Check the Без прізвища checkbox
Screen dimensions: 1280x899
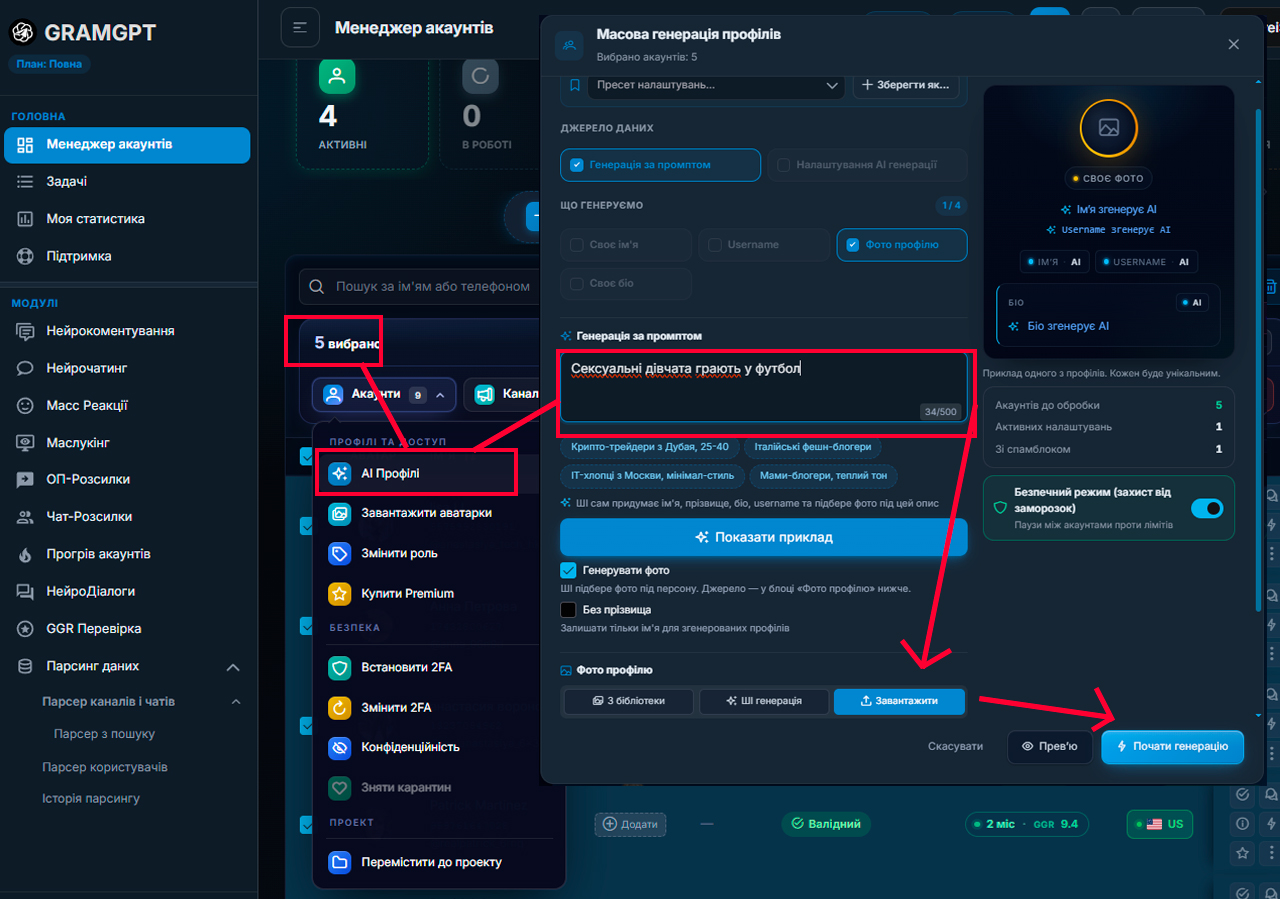pyautogui.click(x=568, y=609)
